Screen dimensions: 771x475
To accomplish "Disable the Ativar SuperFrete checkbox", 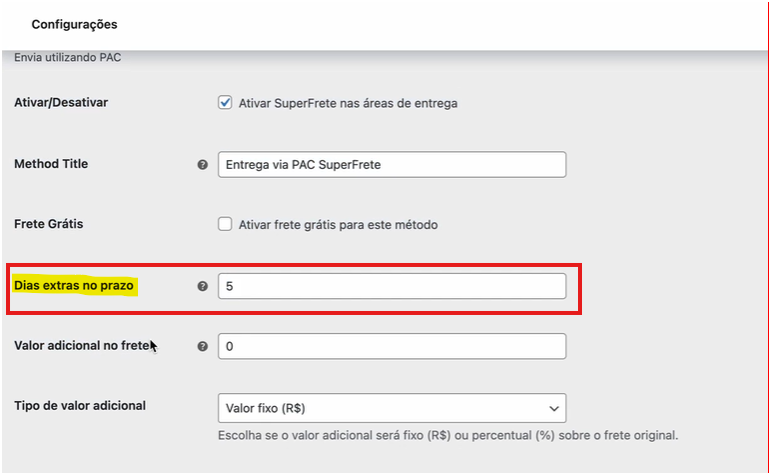I will [x=225, y=103].
